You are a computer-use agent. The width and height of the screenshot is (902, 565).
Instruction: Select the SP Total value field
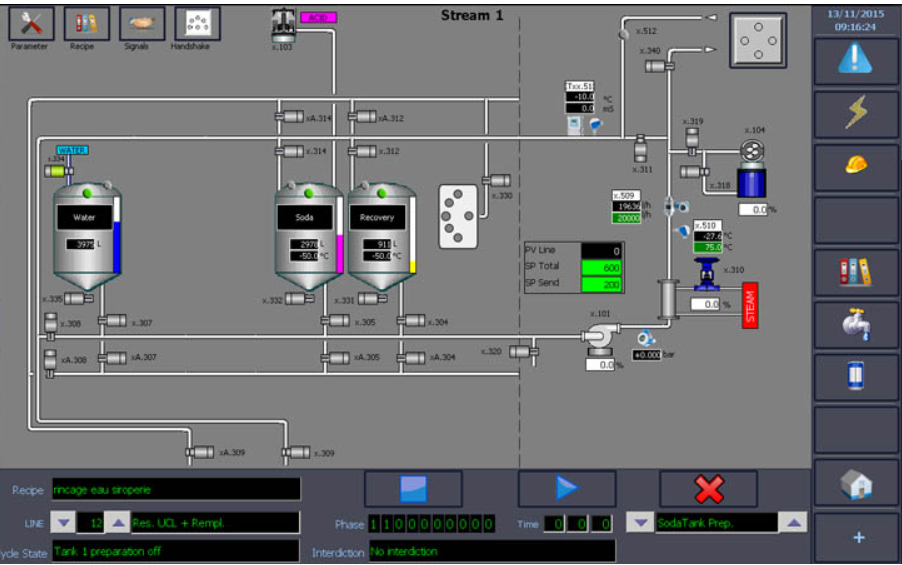(601, 267)
